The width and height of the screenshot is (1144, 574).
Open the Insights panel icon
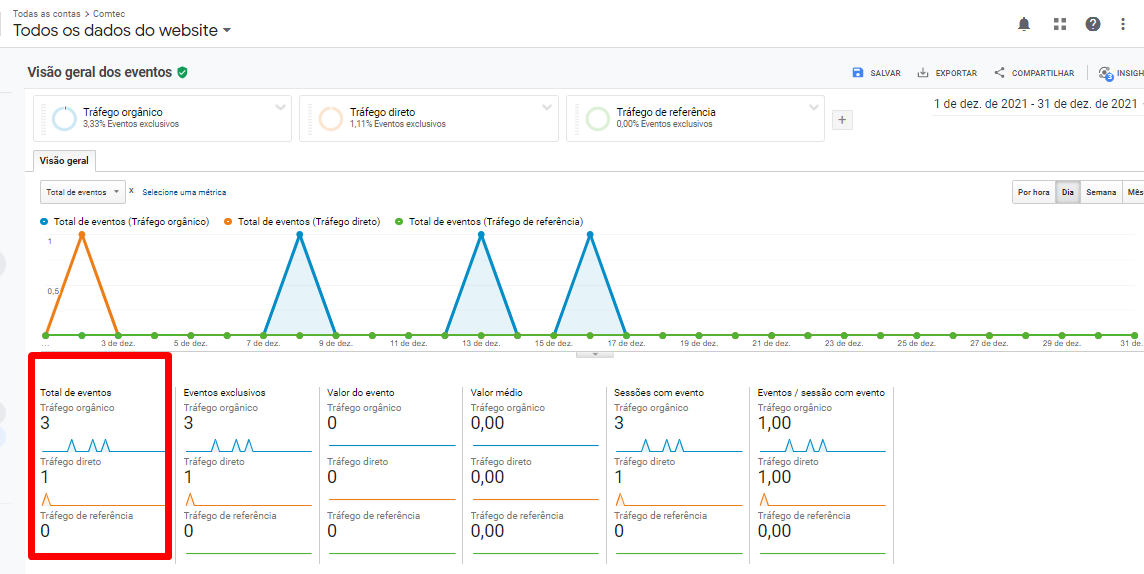coord(1105,73)
